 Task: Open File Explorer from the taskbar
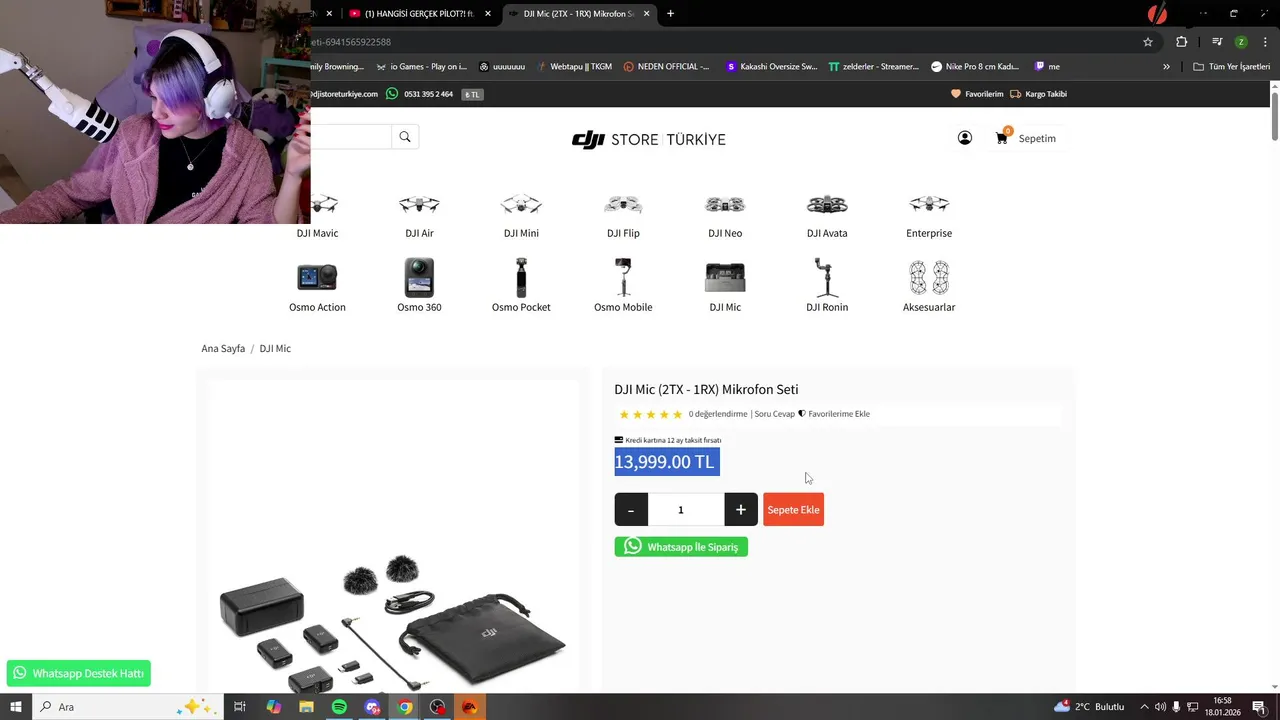306,707
